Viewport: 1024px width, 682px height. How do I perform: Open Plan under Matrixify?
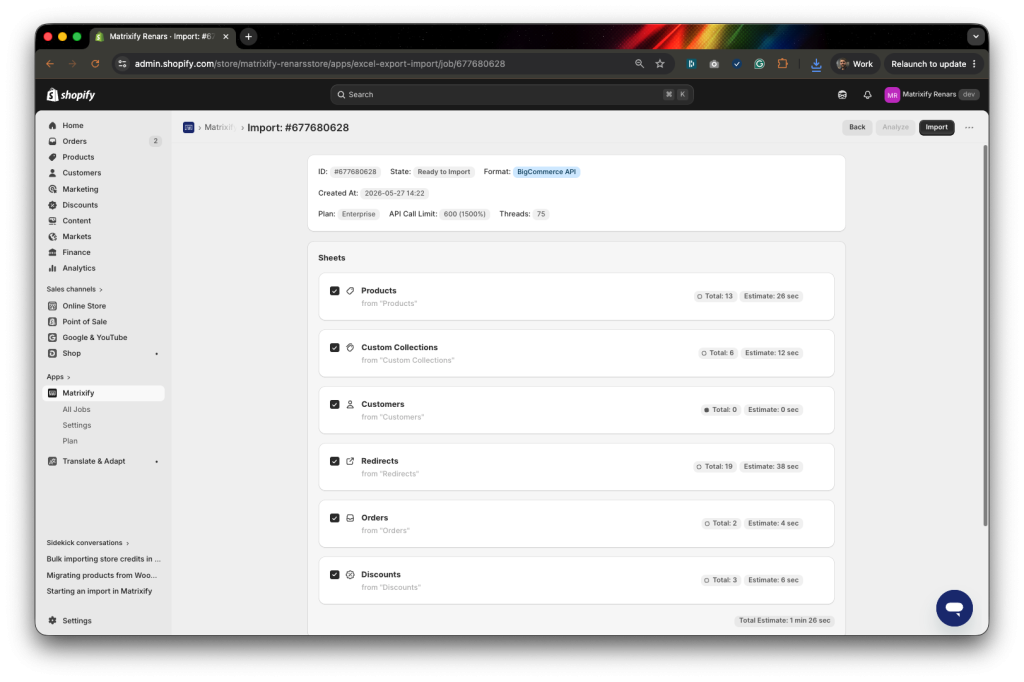(x=70, y=441)
